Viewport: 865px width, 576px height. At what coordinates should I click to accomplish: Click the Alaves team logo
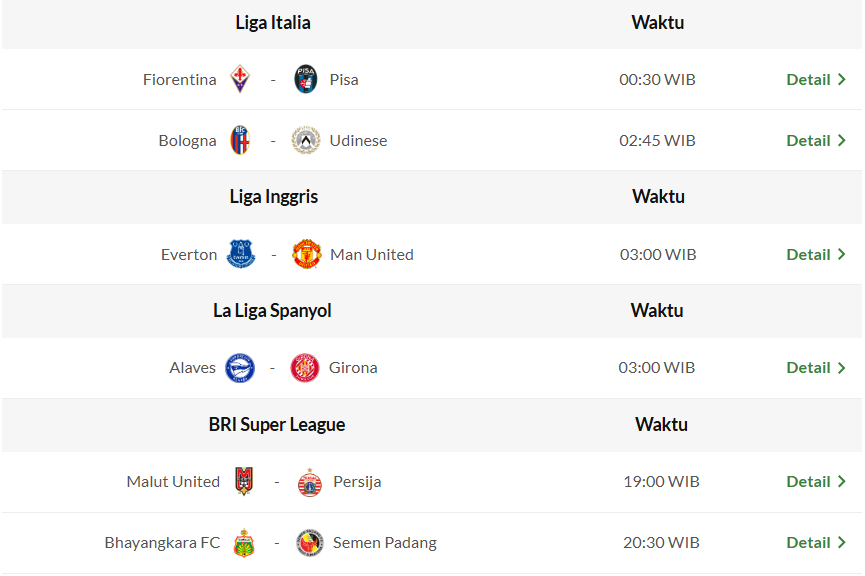(x=240, y=368)
